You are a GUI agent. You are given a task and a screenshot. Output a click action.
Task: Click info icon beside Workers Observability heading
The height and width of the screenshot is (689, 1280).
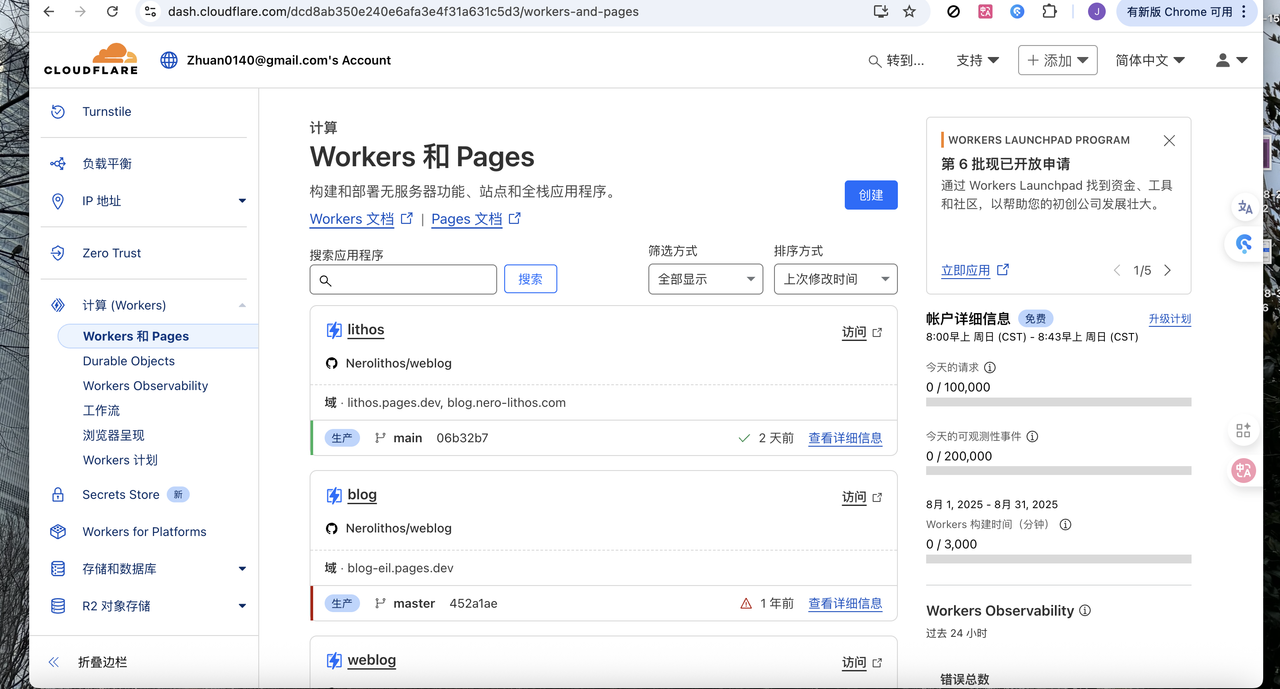(1085, 610)
